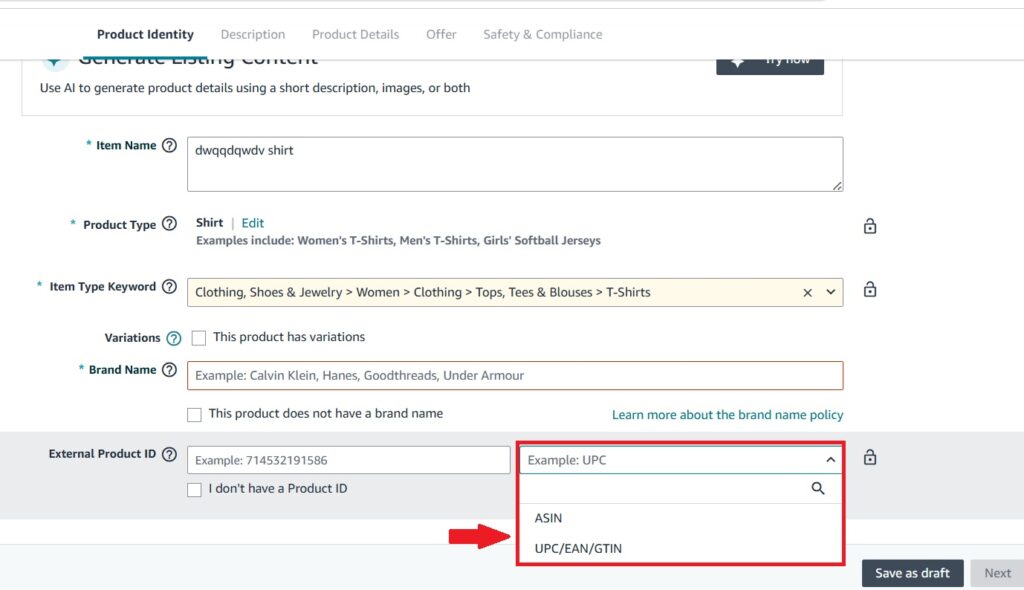The height and width of the screenshot is (590, 1024).
Task: Click lock icon on Product Type row
Action: (869, 226)
